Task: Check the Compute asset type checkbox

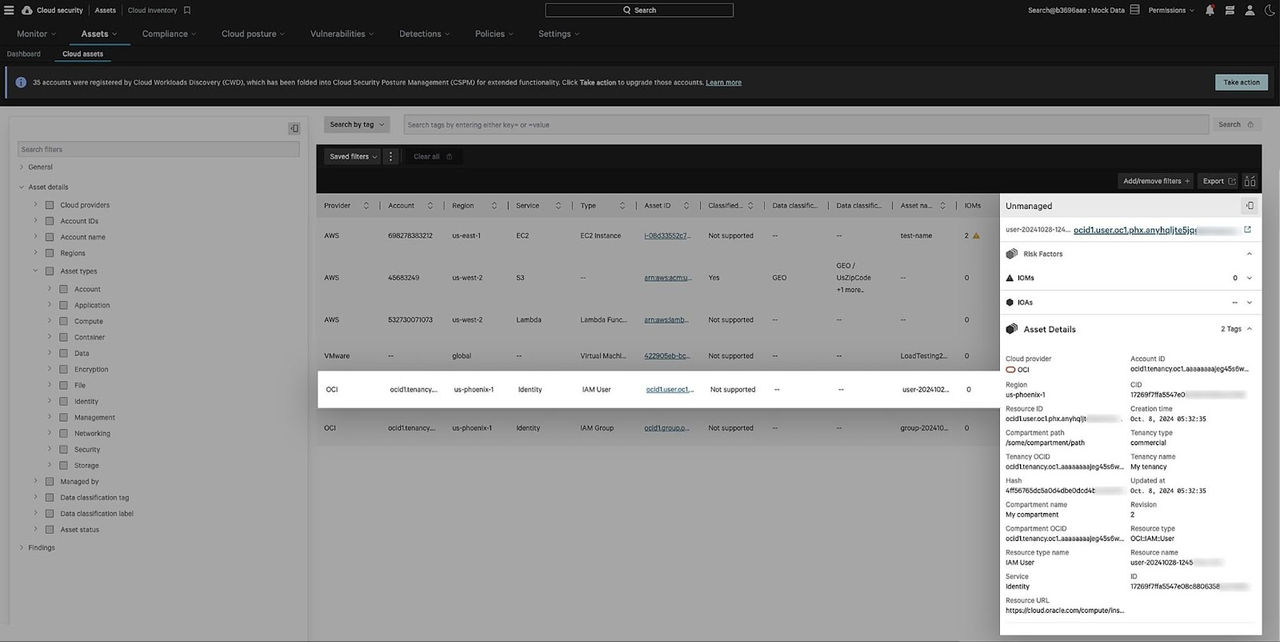Action: pos(63,321)
